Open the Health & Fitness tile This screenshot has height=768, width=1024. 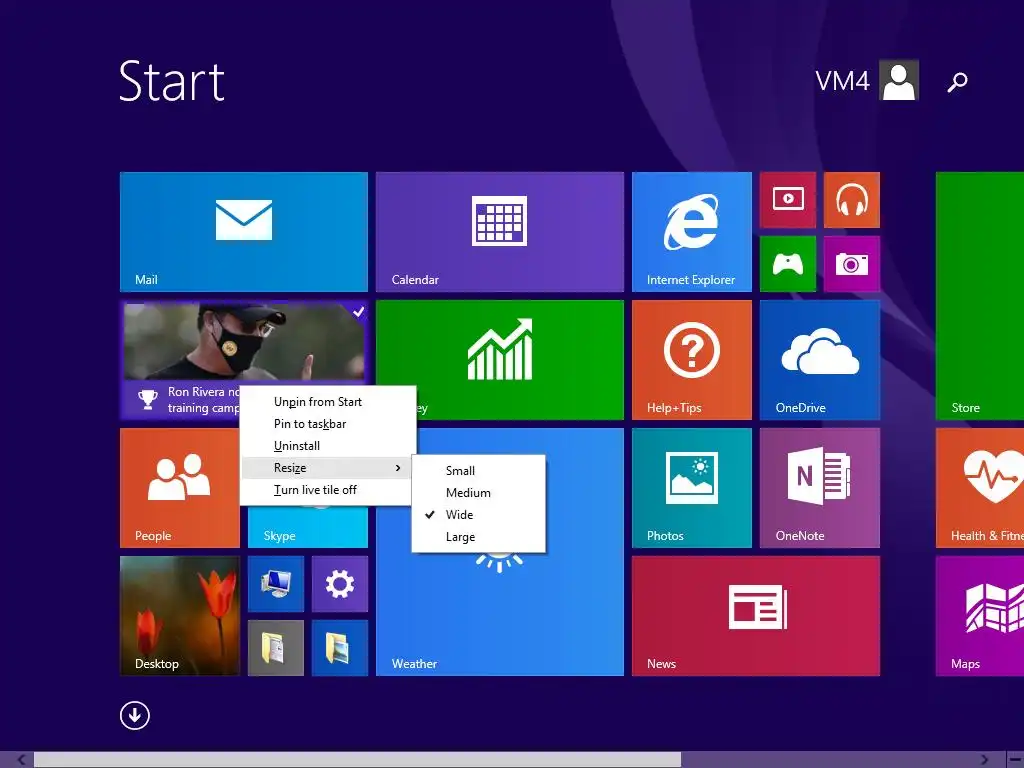(x=980, y=488)
